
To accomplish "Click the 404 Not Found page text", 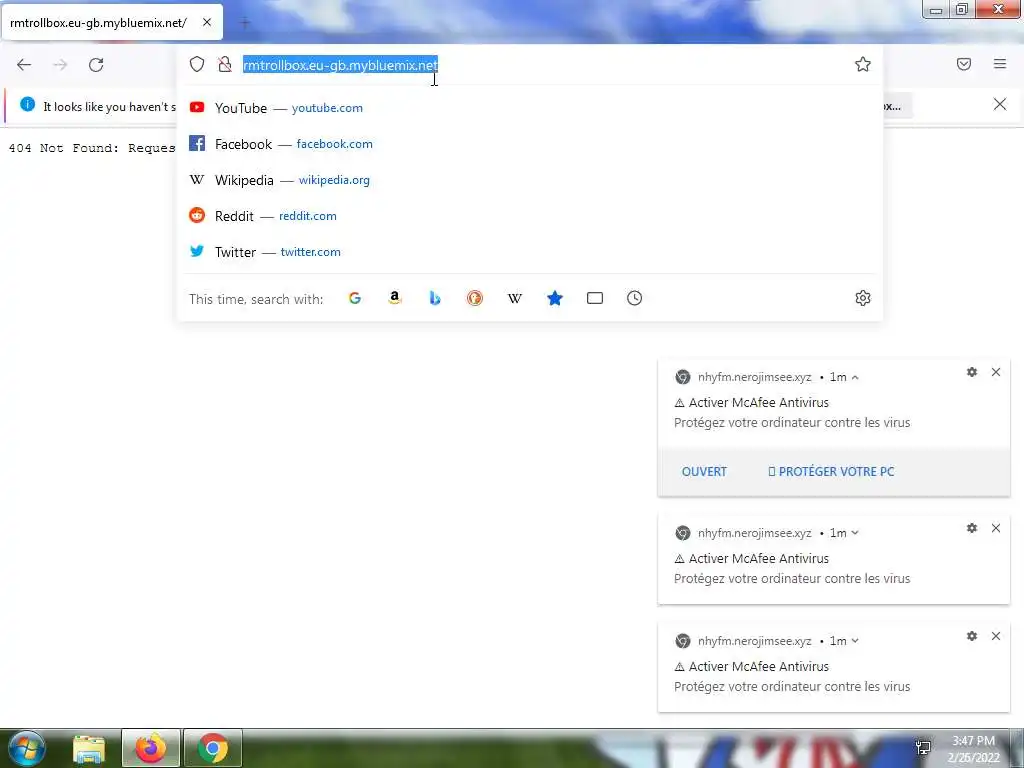I will [x=92, y=148].
